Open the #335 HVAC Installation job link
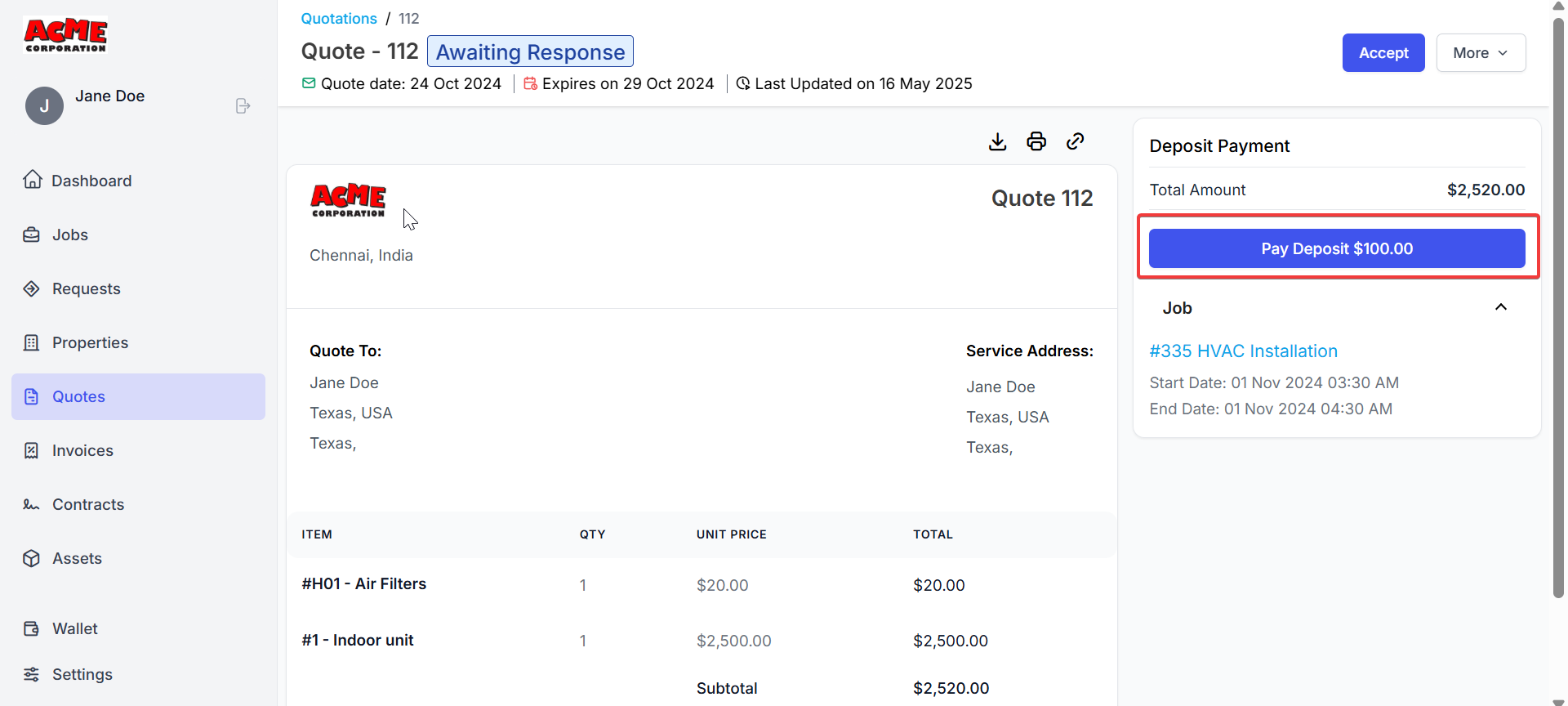 point(1243,351)
